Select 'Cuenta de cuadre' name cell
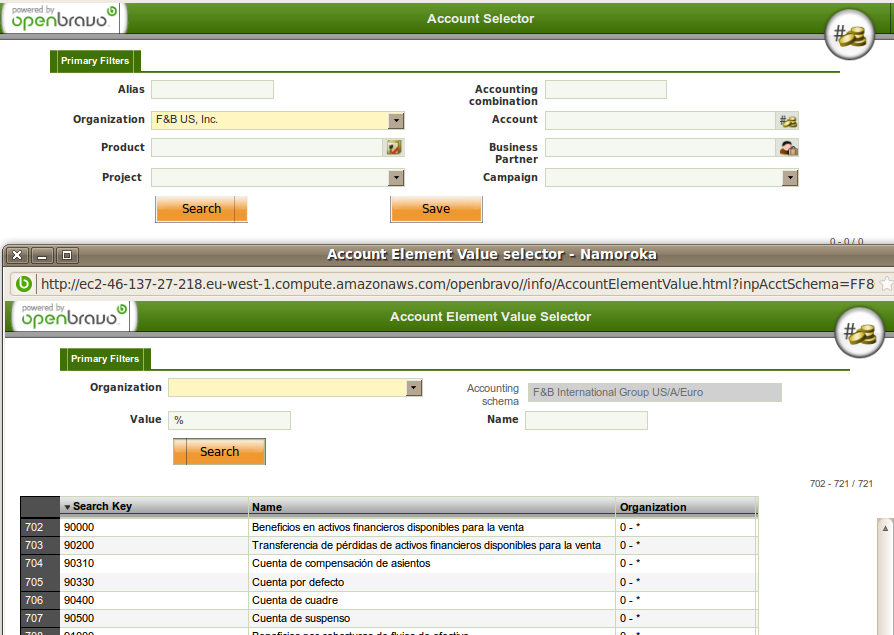This screenshot has width=894, height=635. coord(432,600)
